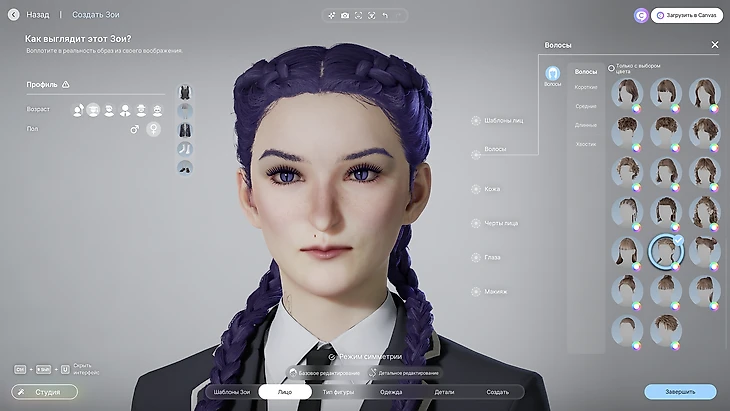Screen dimensions: 730x411
Task: Select the Лицо tab
Action: coord(285,392)
